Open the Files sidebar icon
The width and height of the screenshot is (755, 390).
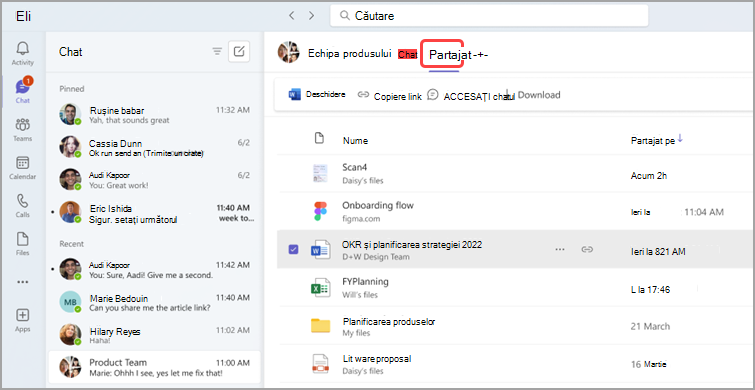(x=23, y=239)
